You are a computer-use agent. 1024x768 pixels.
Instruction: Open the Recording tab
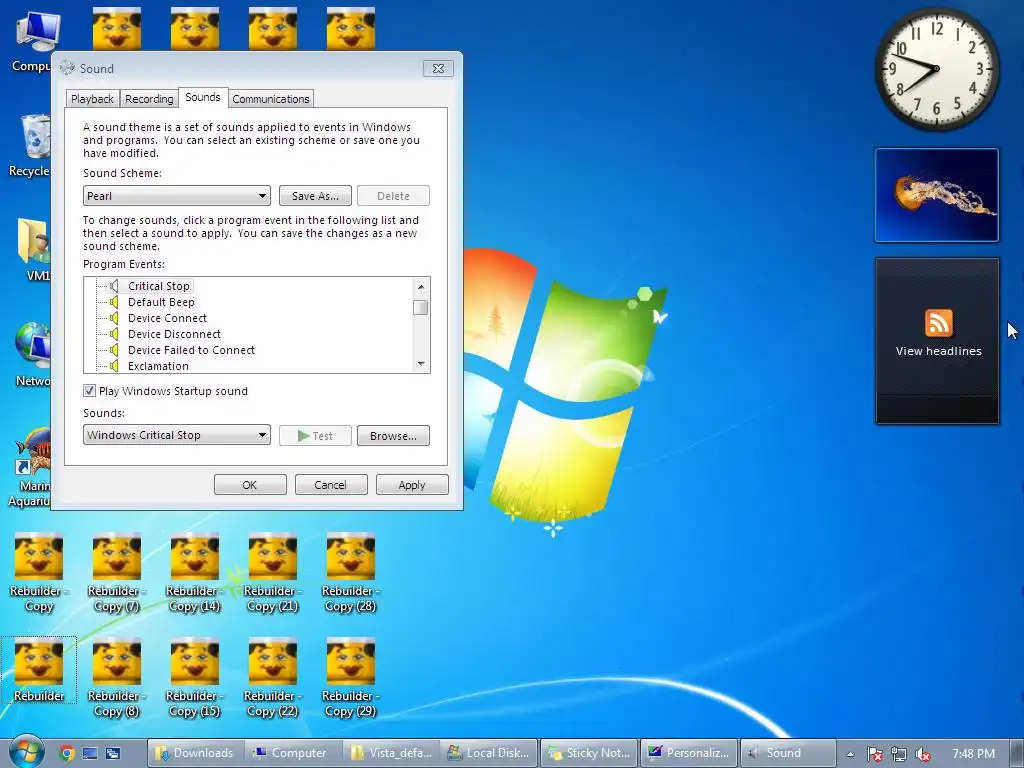coord(149,99)
